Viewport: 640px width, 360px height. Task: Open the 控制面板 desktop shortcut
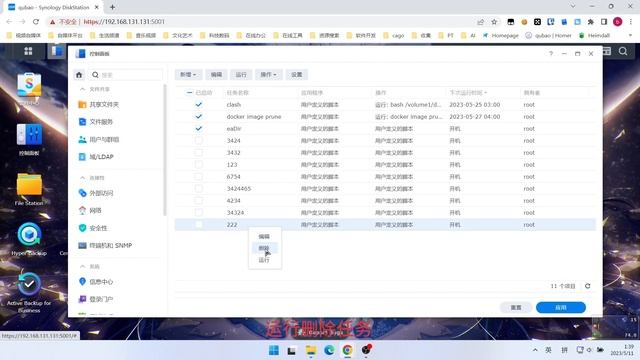[29, 136]
